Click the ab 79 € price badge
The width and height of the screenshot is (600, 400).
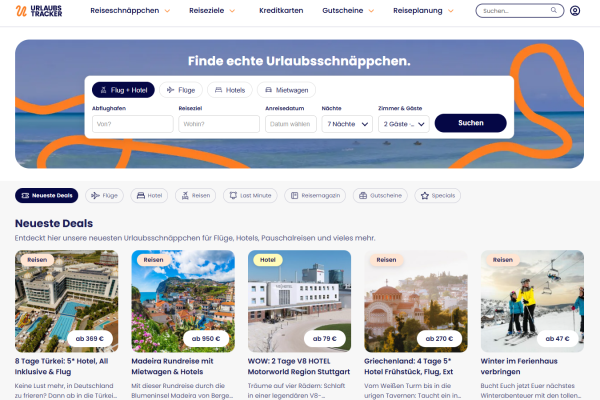pyautogui.click(x=324, y=339)
